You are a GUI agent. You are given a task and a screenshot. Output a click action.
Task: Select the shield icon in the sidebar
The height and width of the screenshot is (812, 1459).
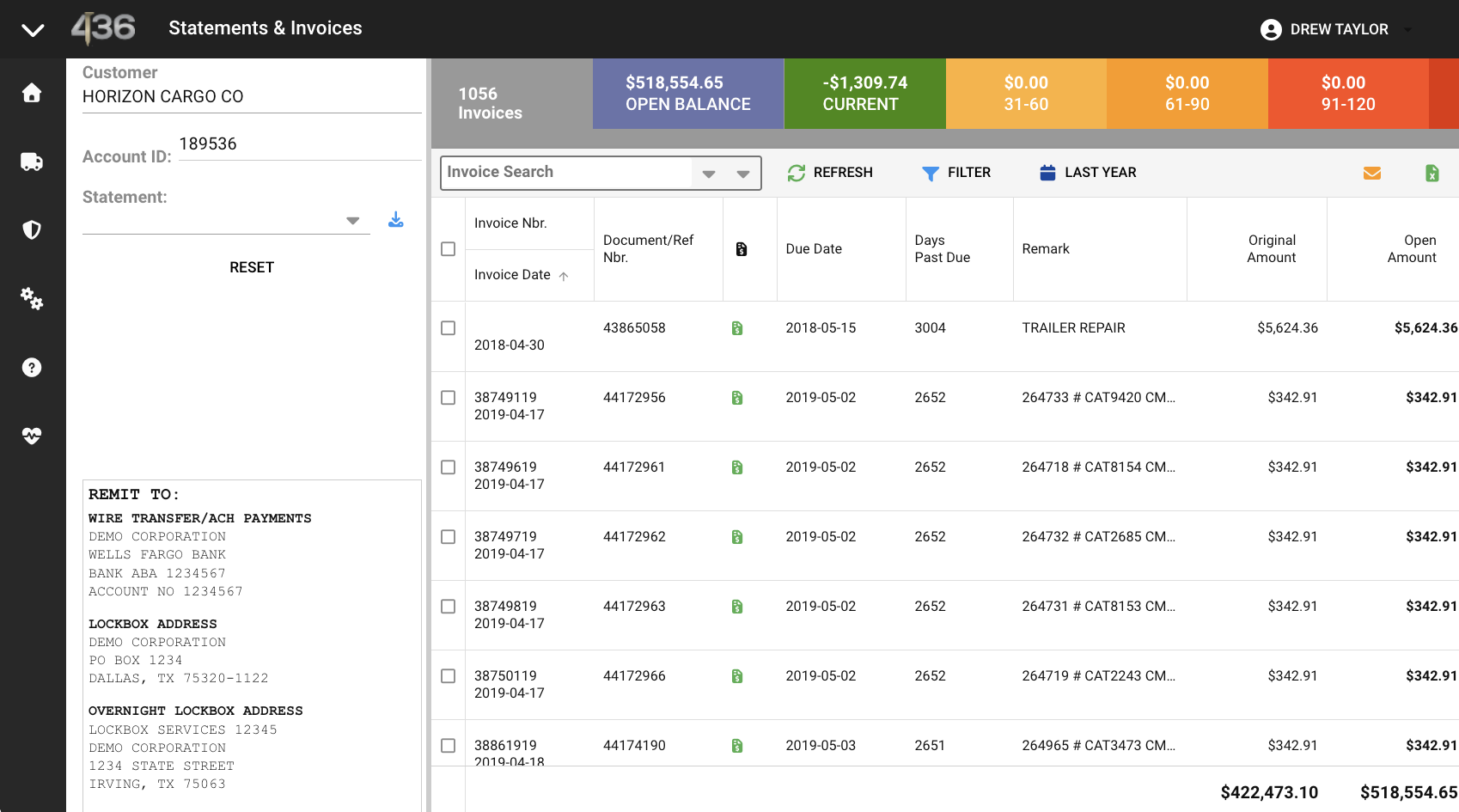[32, 229]
